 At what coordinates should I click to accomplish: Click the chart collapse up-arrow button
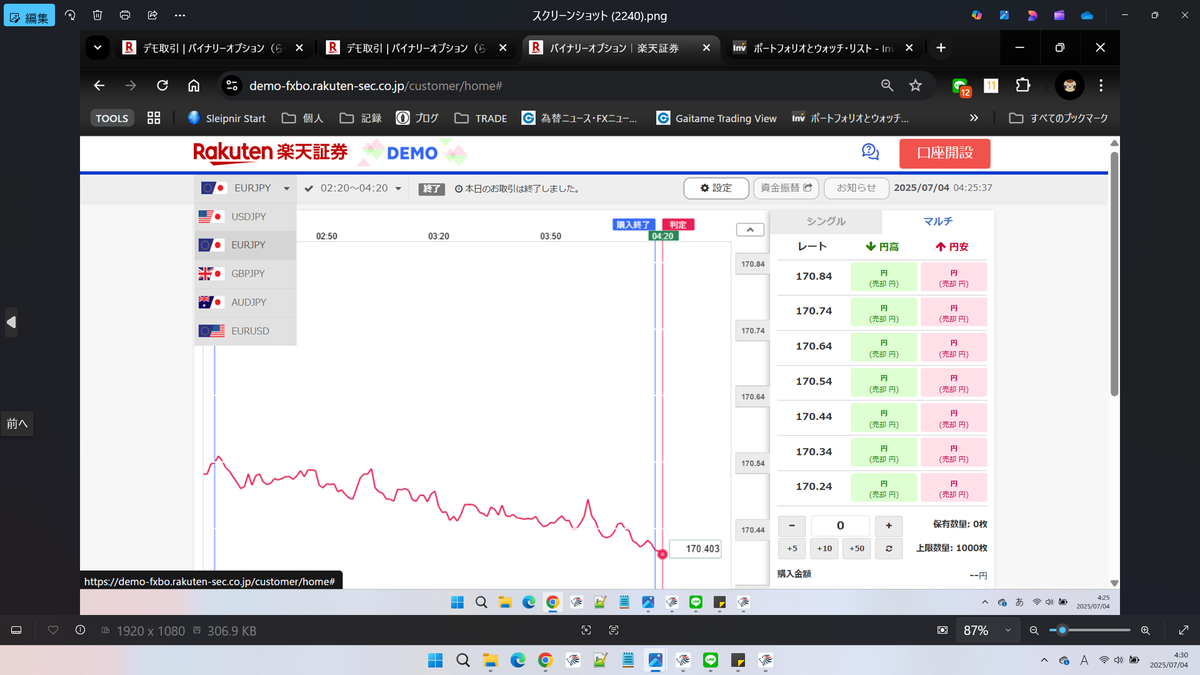click(748, 229)
